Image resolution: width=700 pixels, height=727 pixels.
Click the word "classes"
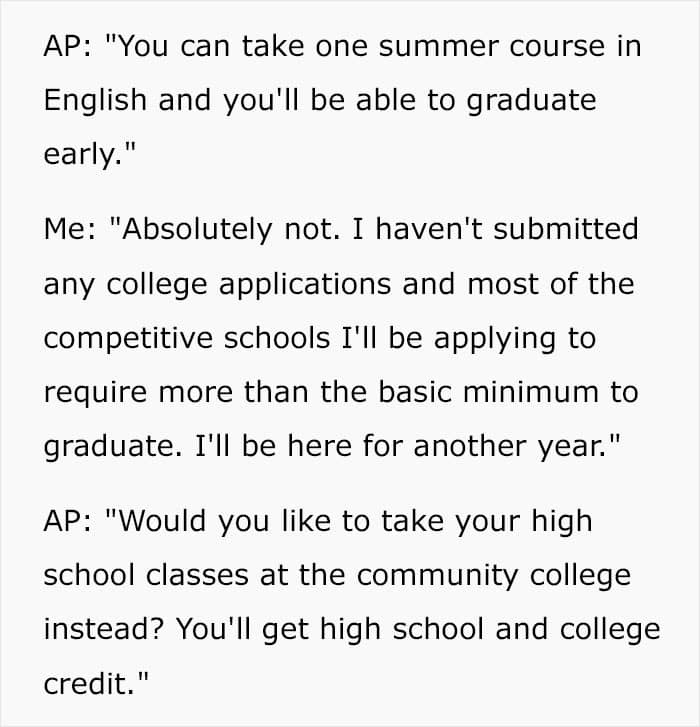coord(197,575)
